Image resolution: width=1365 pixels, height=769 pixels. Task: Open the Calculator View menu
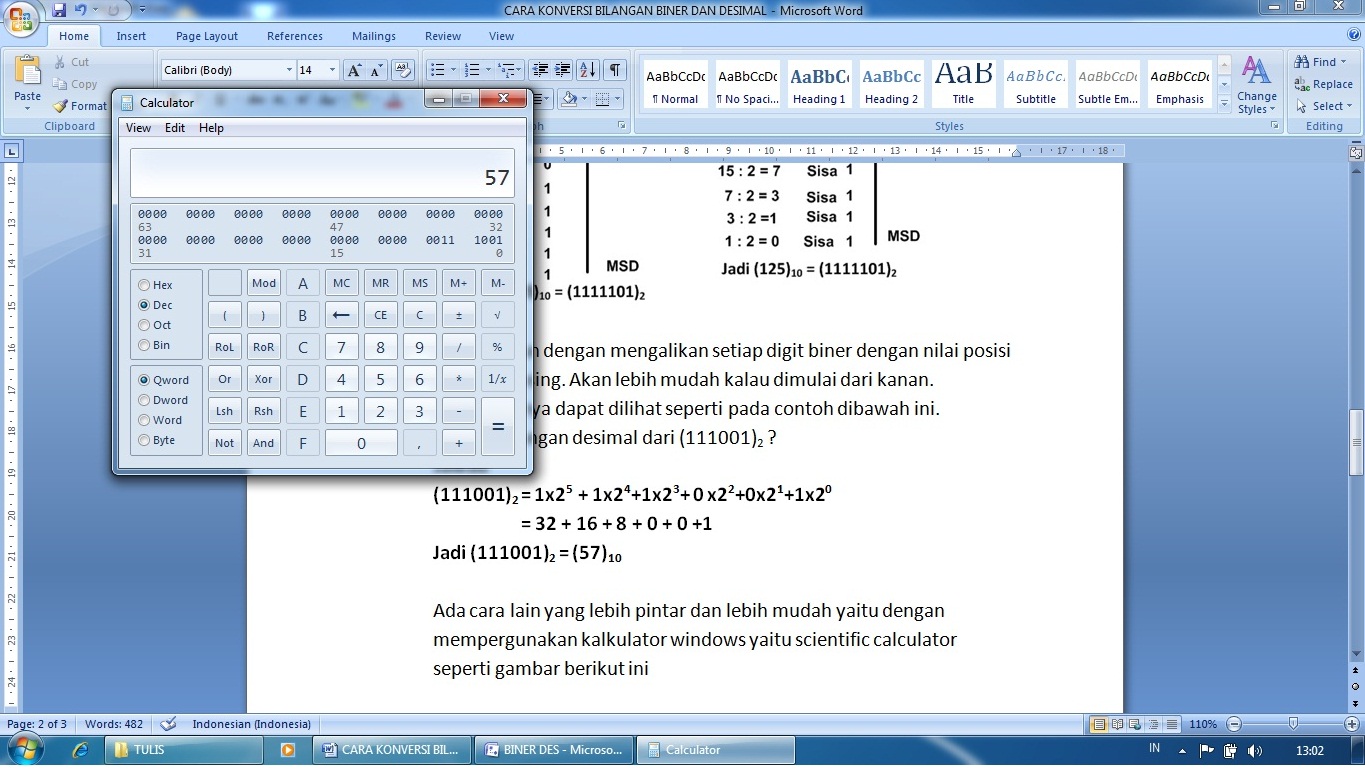138,128
